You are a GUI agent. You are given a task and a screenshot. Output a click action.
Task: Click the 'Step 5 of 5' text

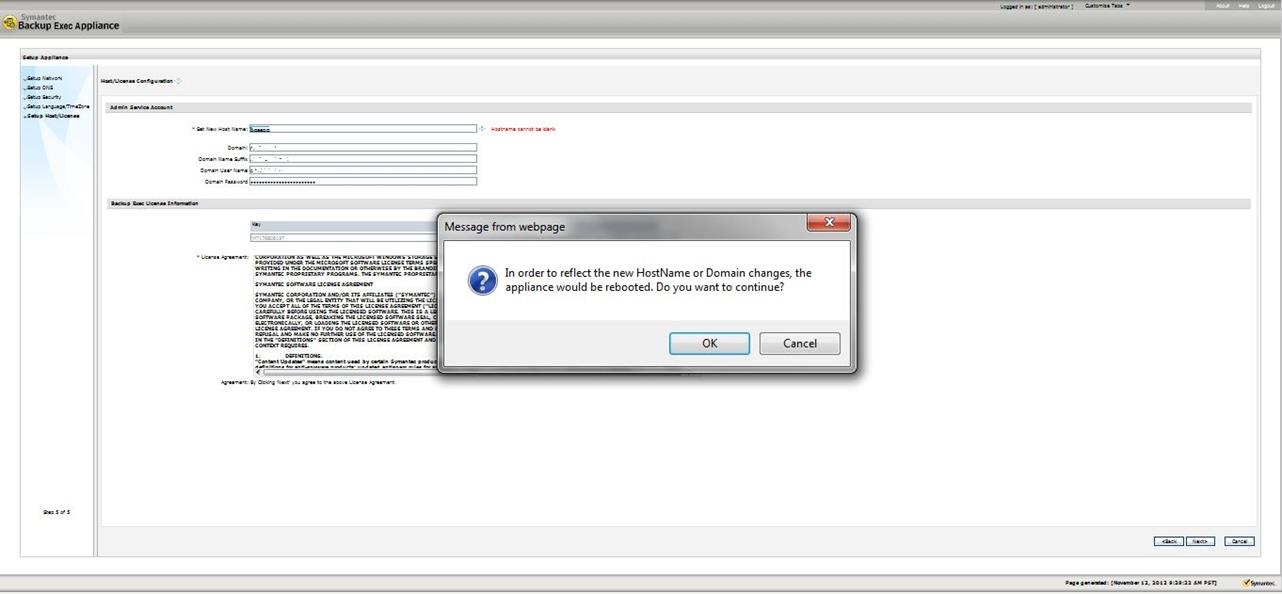tap(56, 512)
